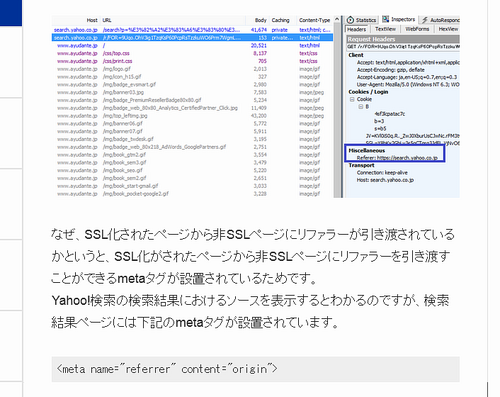Click the body size value 41,674

259,30
